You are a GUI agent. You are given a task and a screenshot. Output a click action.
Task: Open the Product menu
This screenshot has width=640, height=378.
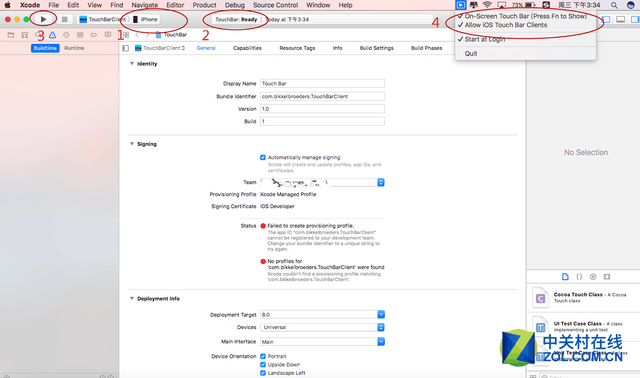(204, 5)
